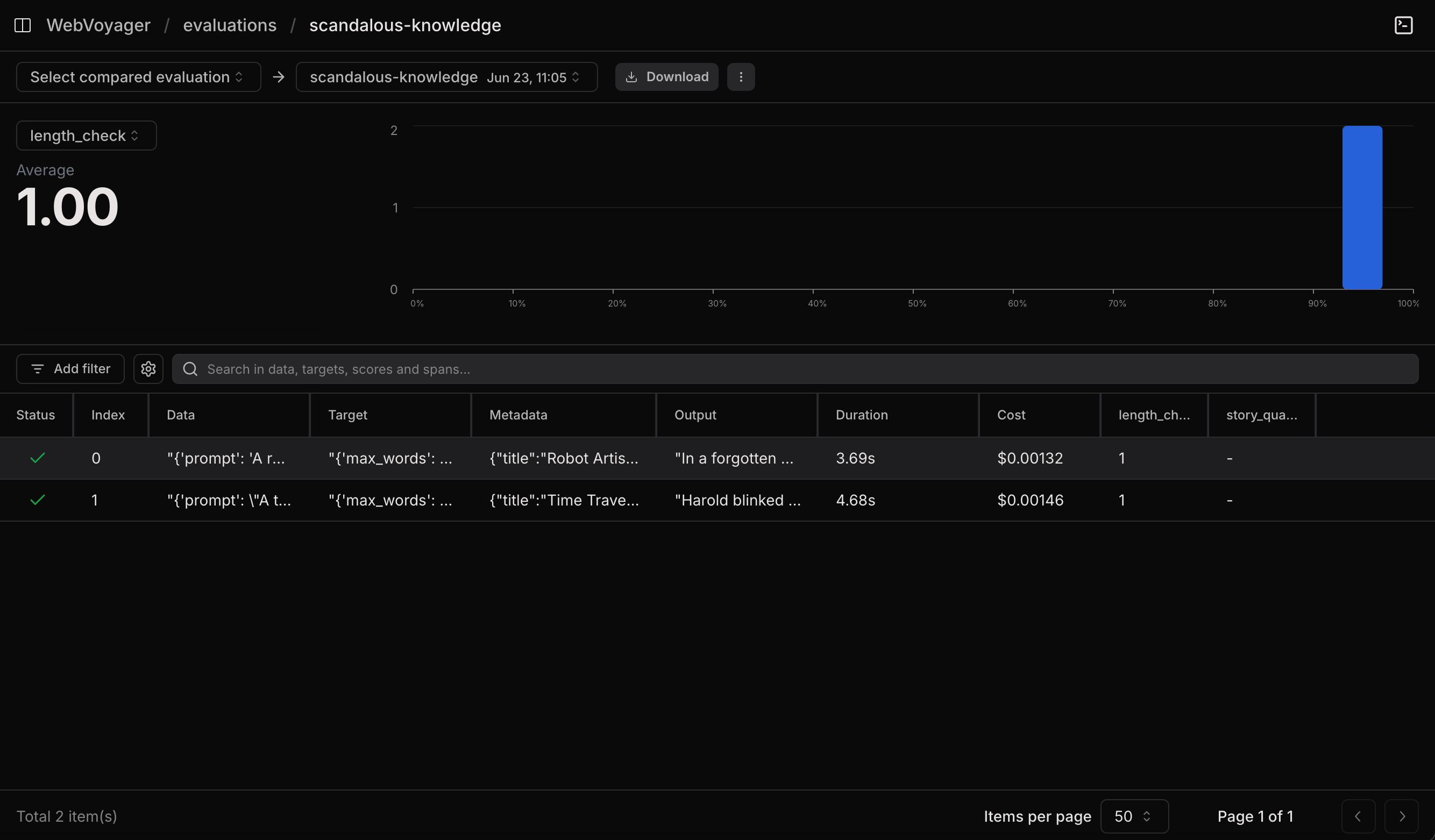Image resolution: width=1435 pixels, height=840 pixels.
Task: Click output cell "Harold blinked ...
Action: [x=737, y=500]
